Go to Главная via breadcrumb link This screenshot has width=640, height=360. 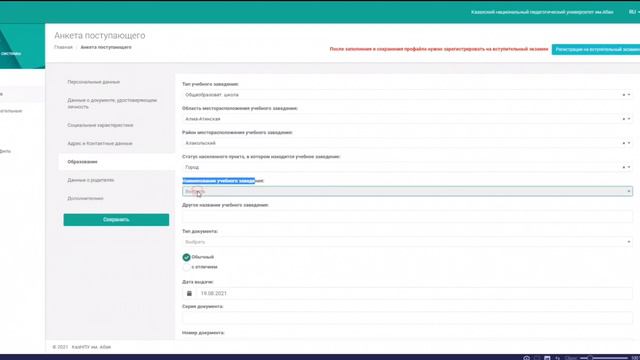point(63,47)
